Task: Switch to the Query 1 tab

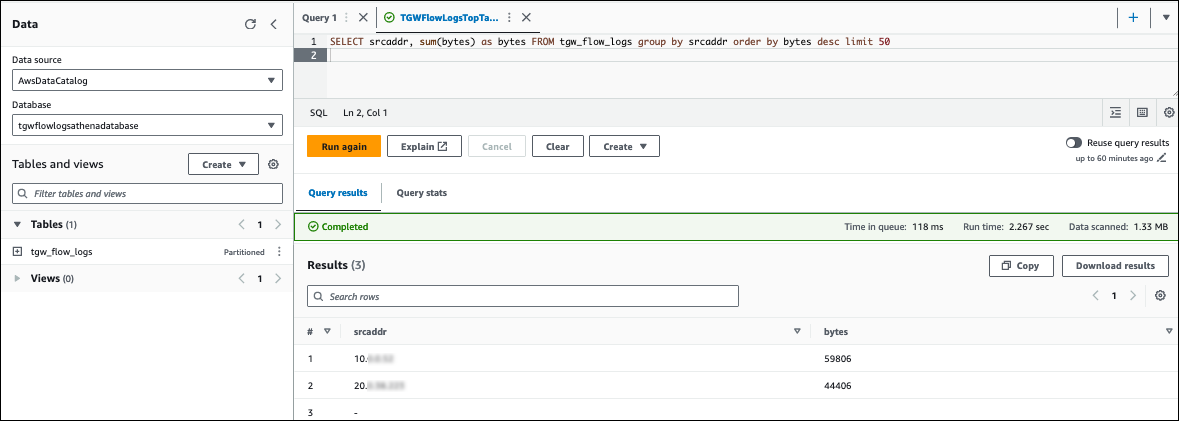Action: [x=320, y=17]
